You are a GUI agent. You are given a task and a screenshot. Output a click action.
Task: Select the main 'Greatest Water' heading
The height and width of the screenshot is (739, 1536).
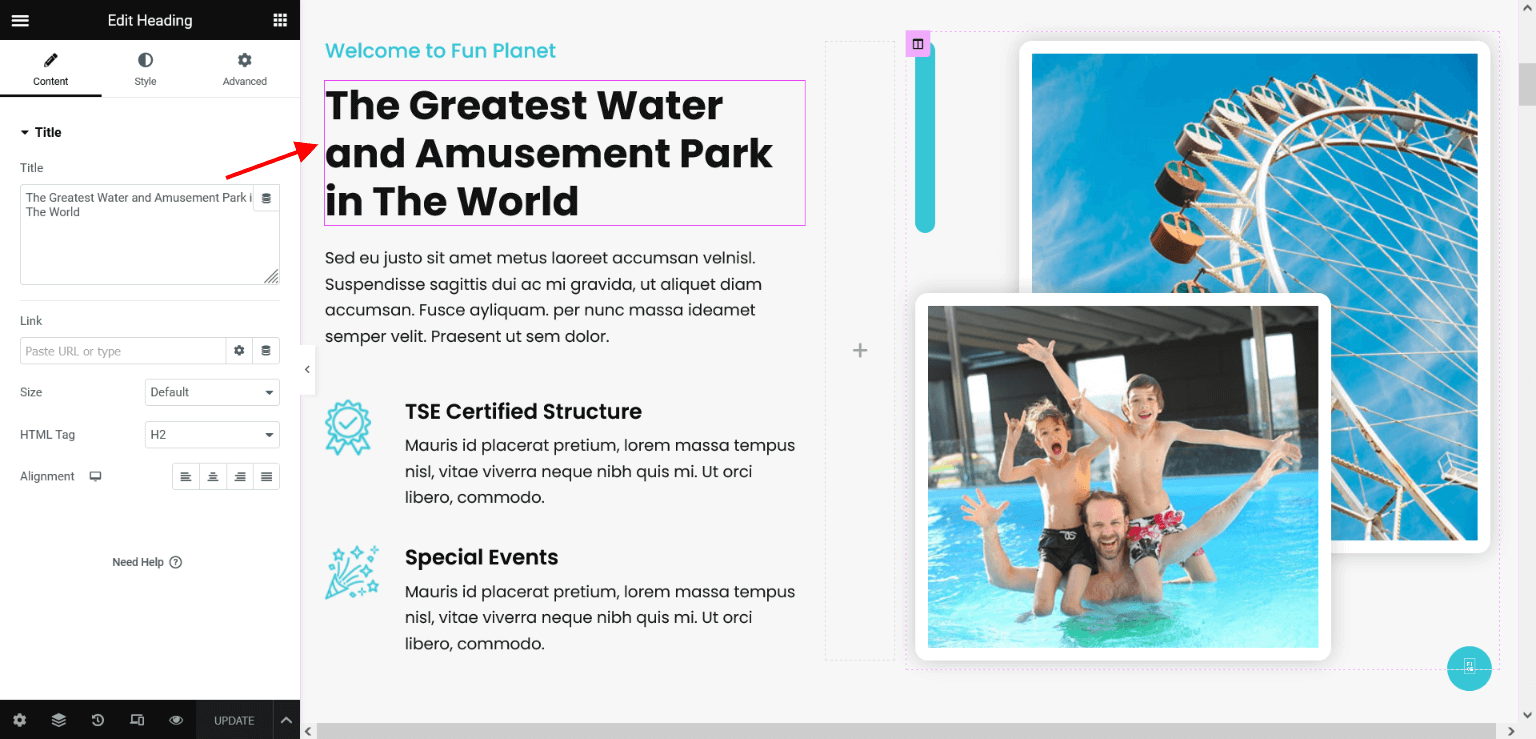(x=564, y=153)
